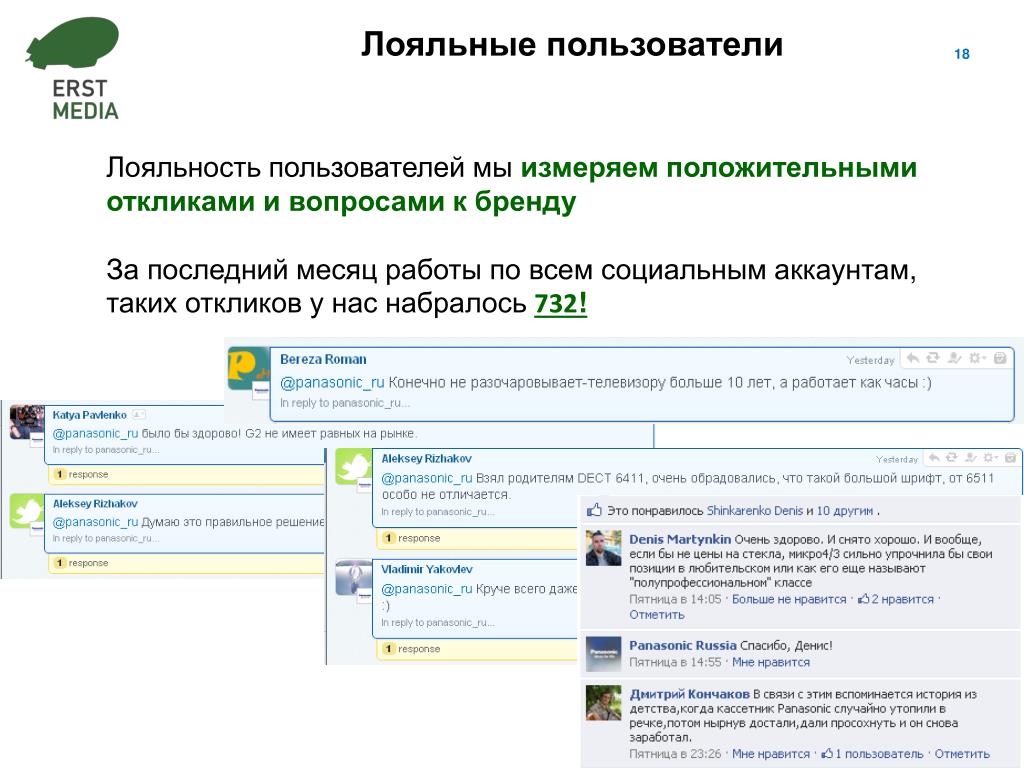Click the slide number 18

tap(961, 54)
